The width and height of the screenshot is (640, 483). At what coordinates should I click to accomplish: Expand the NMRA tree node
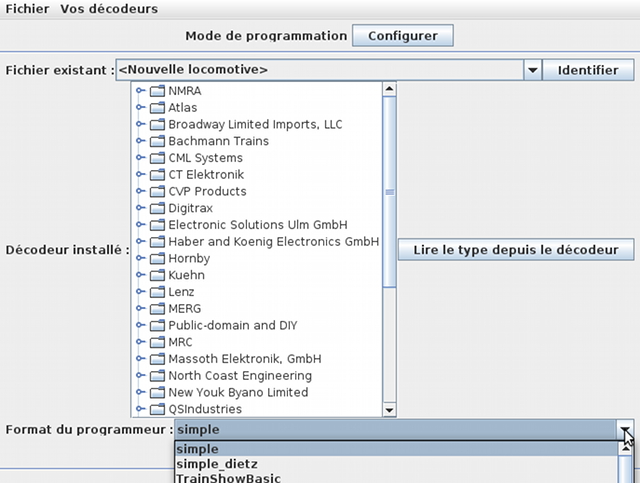pos(140,91)
